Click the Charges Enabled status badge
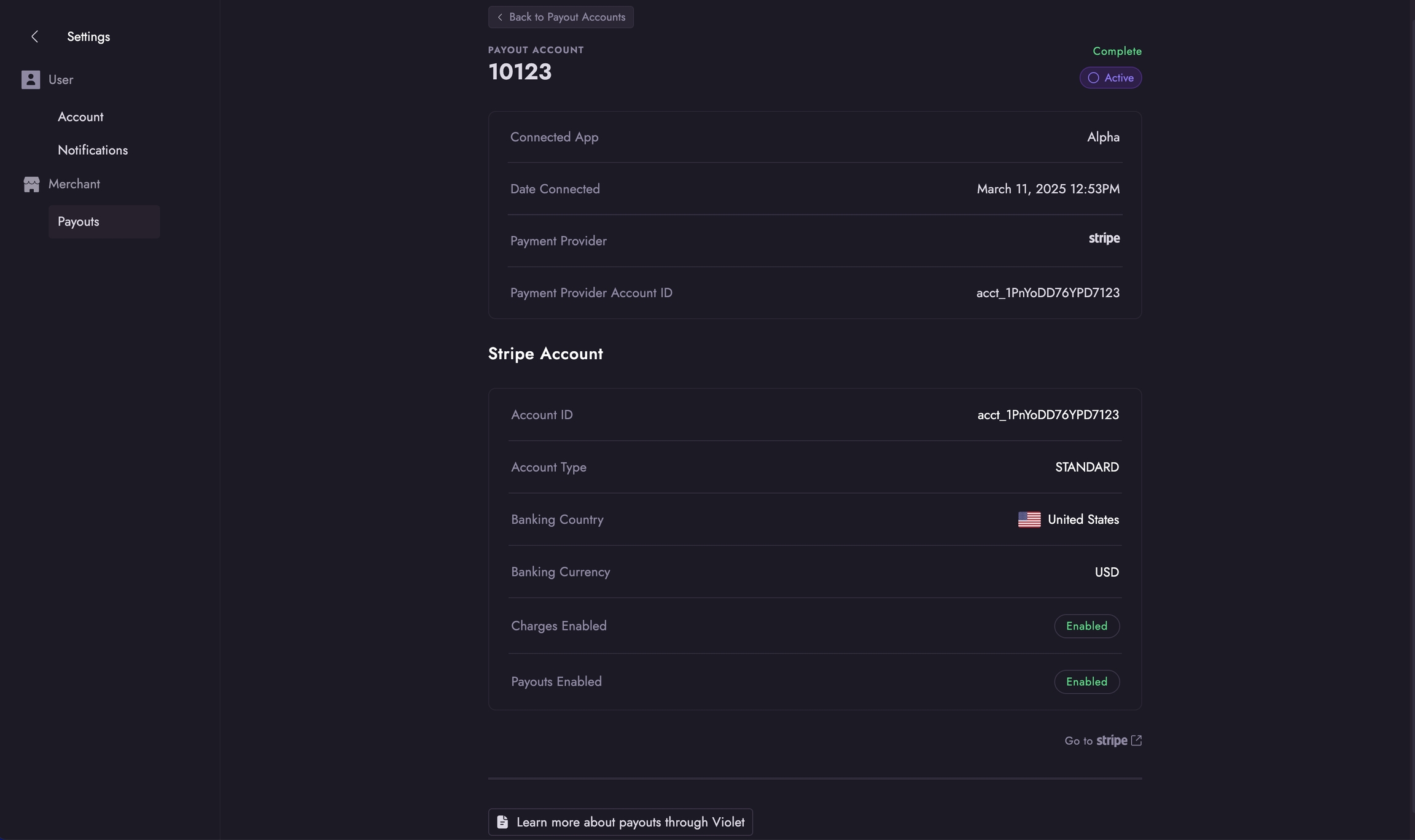This screenshot has width=1415, height=840. (x=1086, y=626)
